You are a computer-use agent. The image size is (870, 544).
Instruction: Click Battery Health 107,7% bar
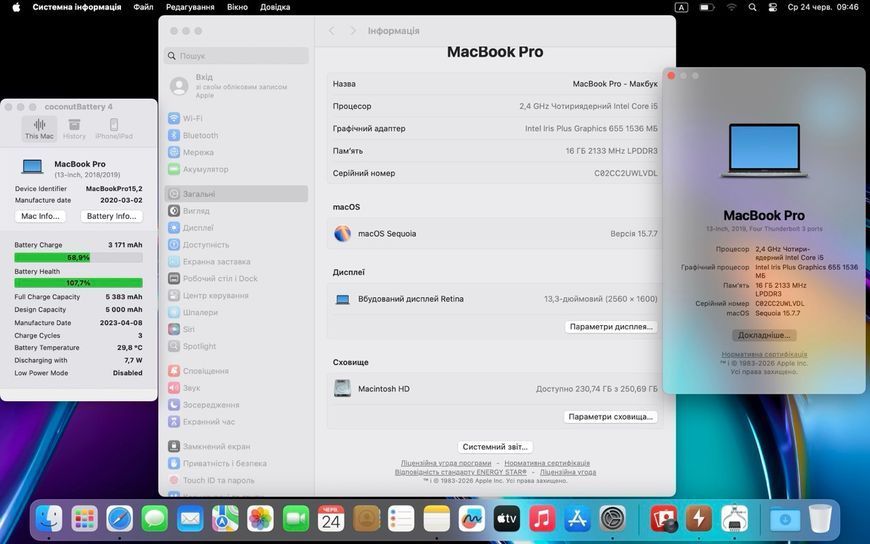tap(78, 283)
